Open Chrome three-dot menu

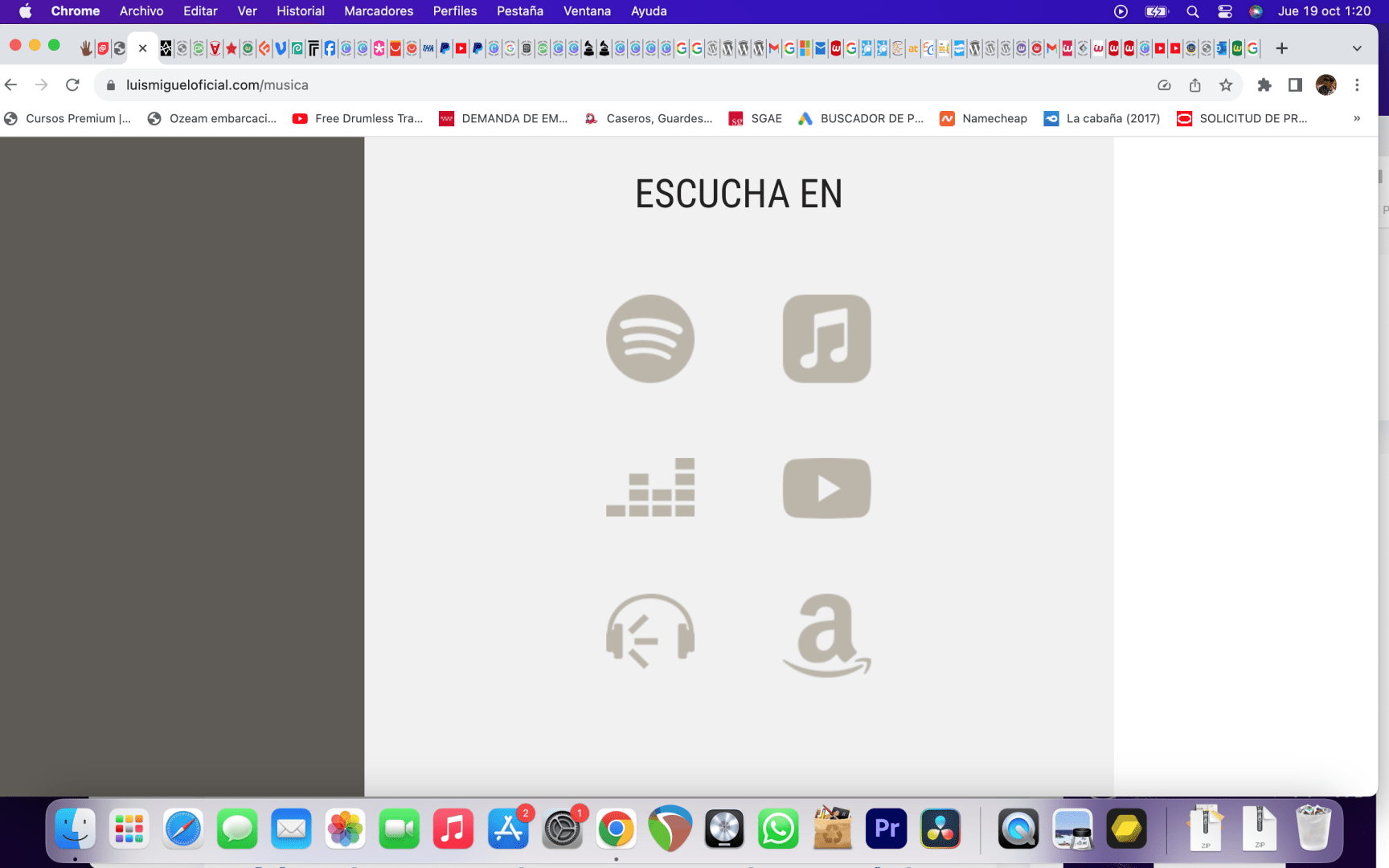(x=1357, y=84)
